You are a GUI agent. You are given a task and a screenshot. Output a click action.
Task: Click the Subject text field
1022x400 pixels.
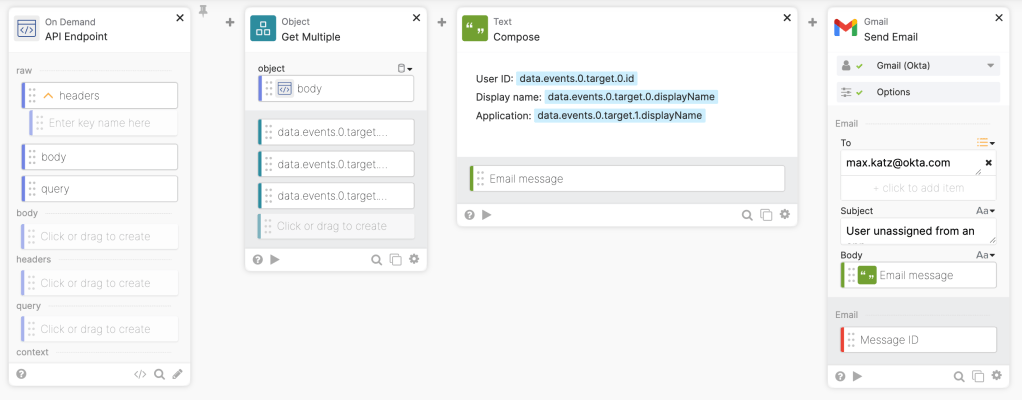(x=918, y=232)
